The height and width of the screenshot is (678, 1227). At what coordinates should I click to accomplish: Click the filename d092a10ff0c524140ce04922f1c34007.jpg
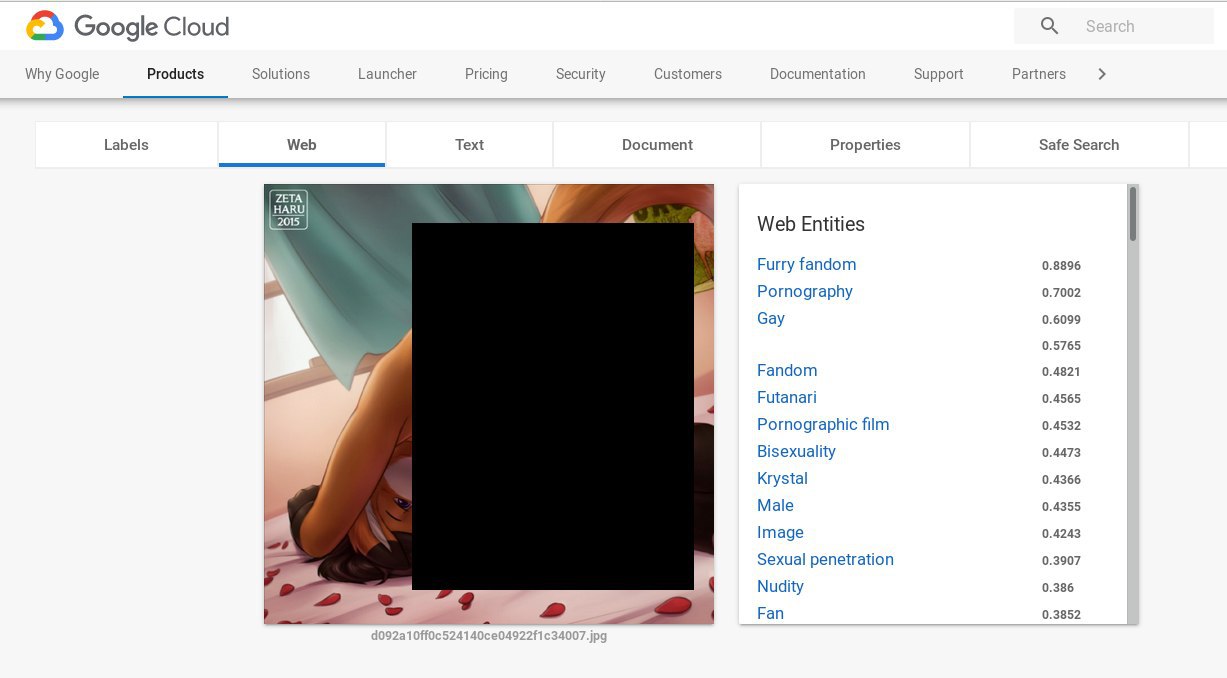(489, 635)
